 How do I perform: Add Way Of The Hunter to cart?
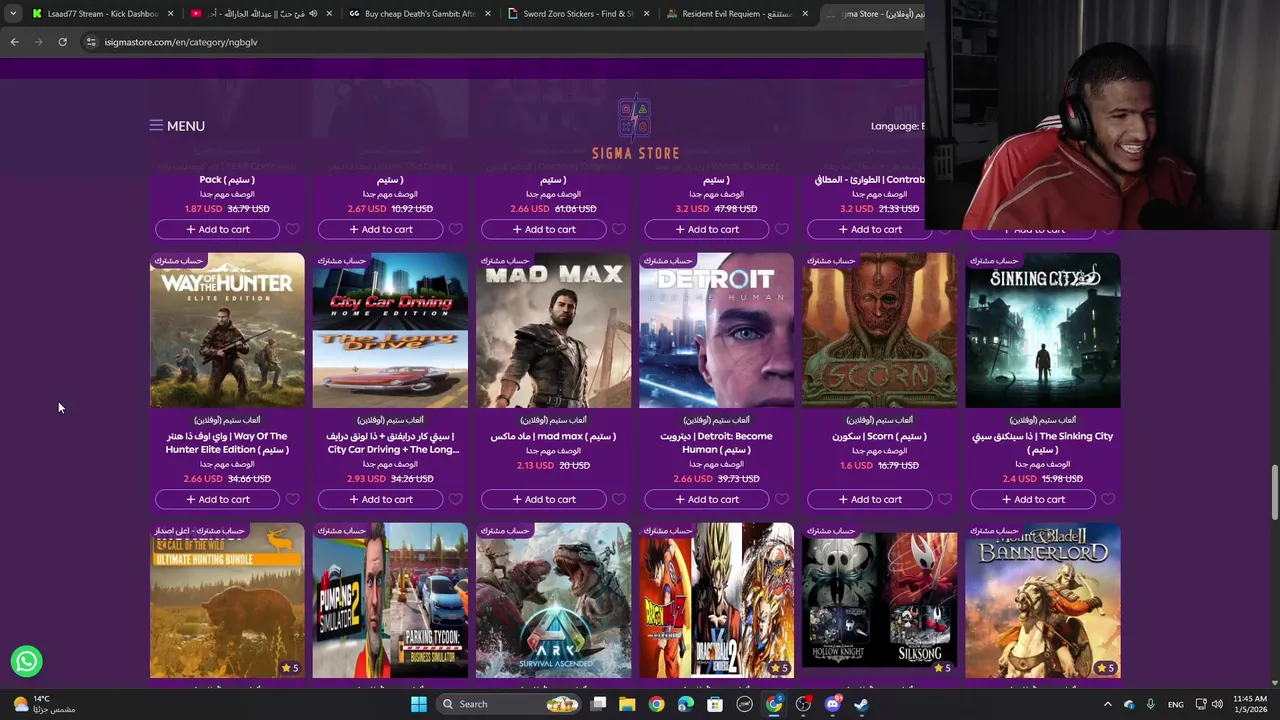tap(217, 499)
